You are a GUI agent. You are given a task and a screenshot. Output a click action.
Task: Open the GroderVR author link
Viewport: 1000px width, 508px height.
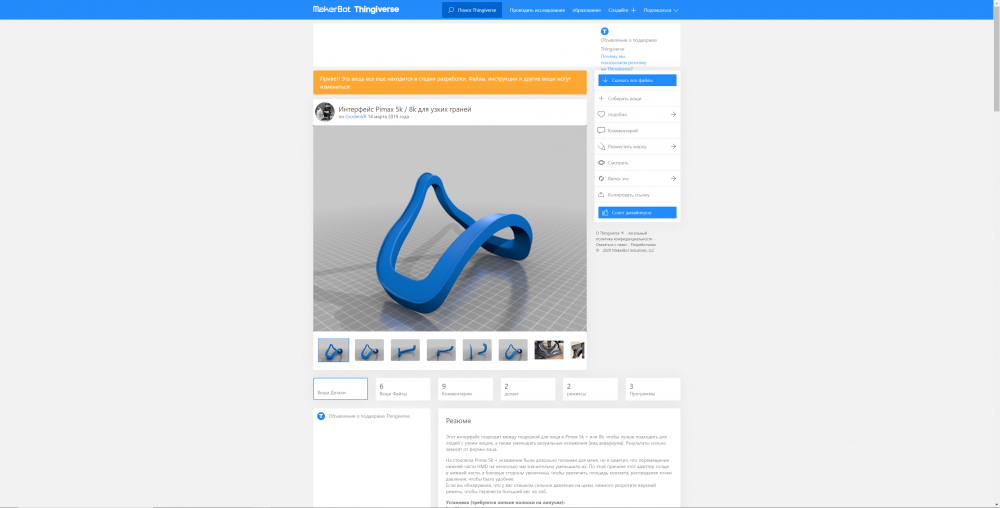(x=355, y=117)
